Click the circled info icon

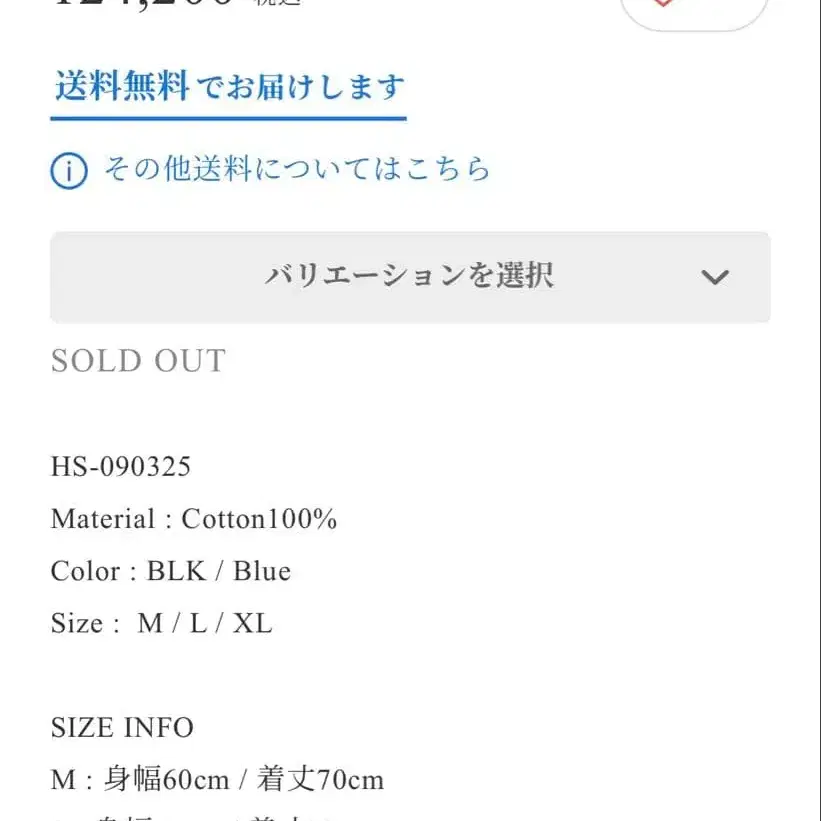pos(69,170)
